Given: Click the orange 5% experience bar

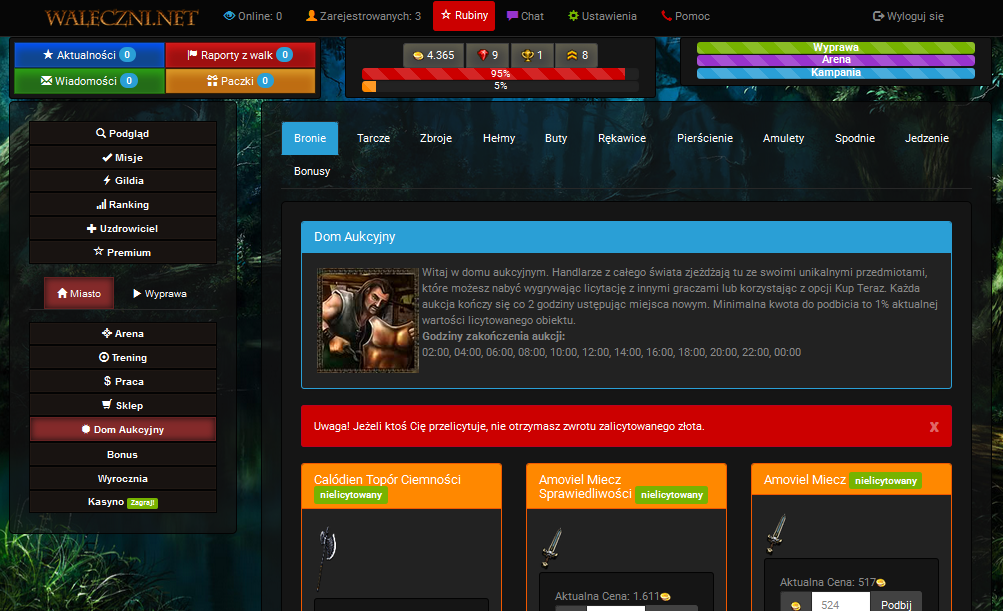Looking at the screenshot, I should [x=369, y=86].
